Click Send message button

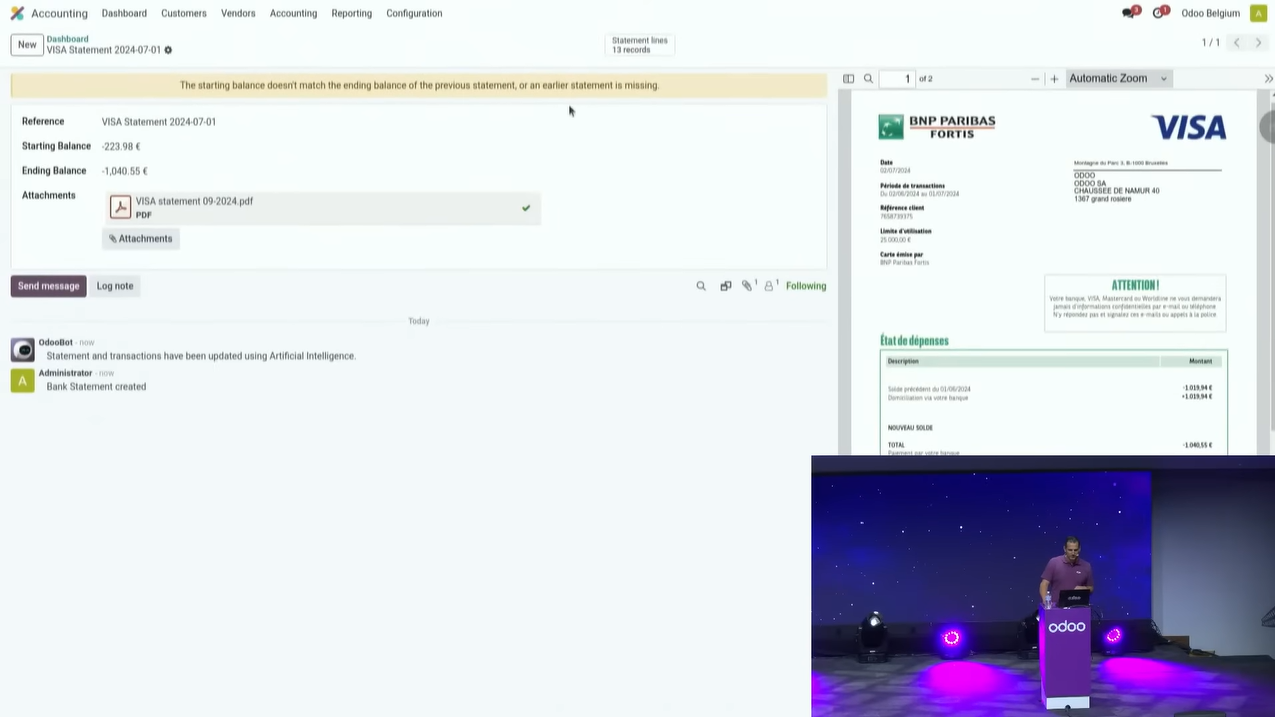pyautogui.click(x=48, y=286)
